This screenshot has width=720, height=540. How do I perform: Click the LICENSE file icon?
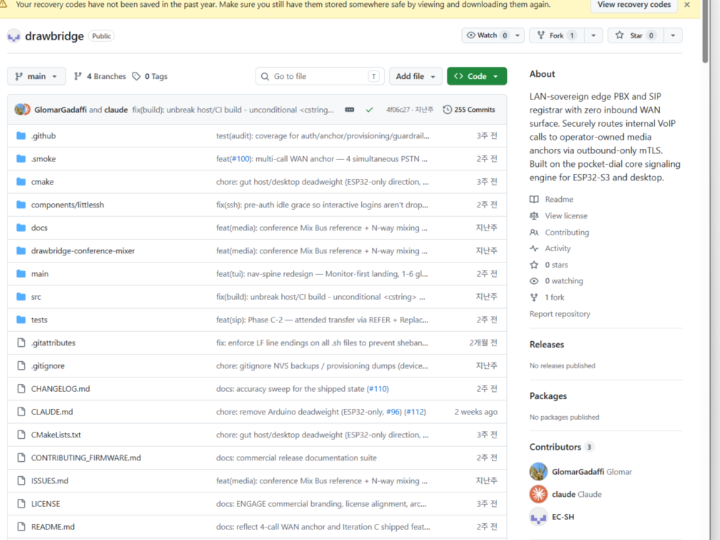[x=21, y=504]
